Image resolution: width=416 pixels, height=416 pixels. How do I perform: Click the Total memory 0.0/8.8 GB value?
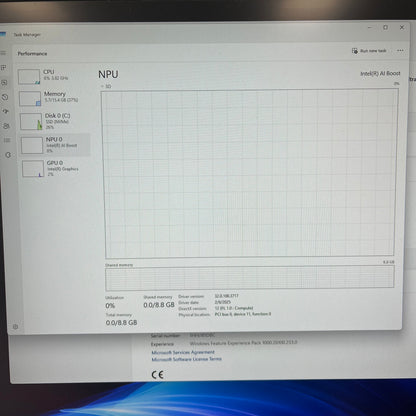pyautogui.click(x=121, y=323)
